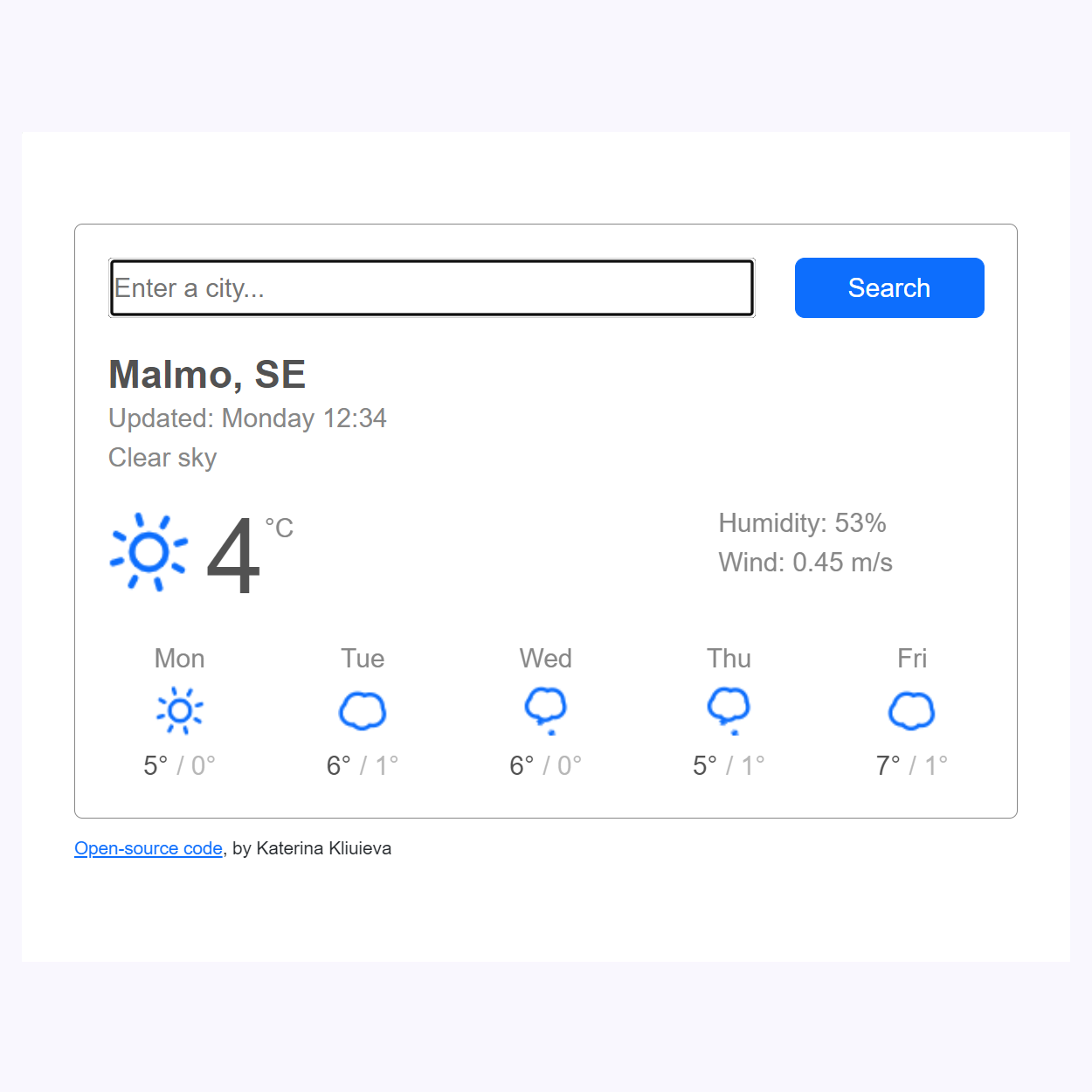
Task: Click inside the Enter a city input field
Action: click(431, 287)
